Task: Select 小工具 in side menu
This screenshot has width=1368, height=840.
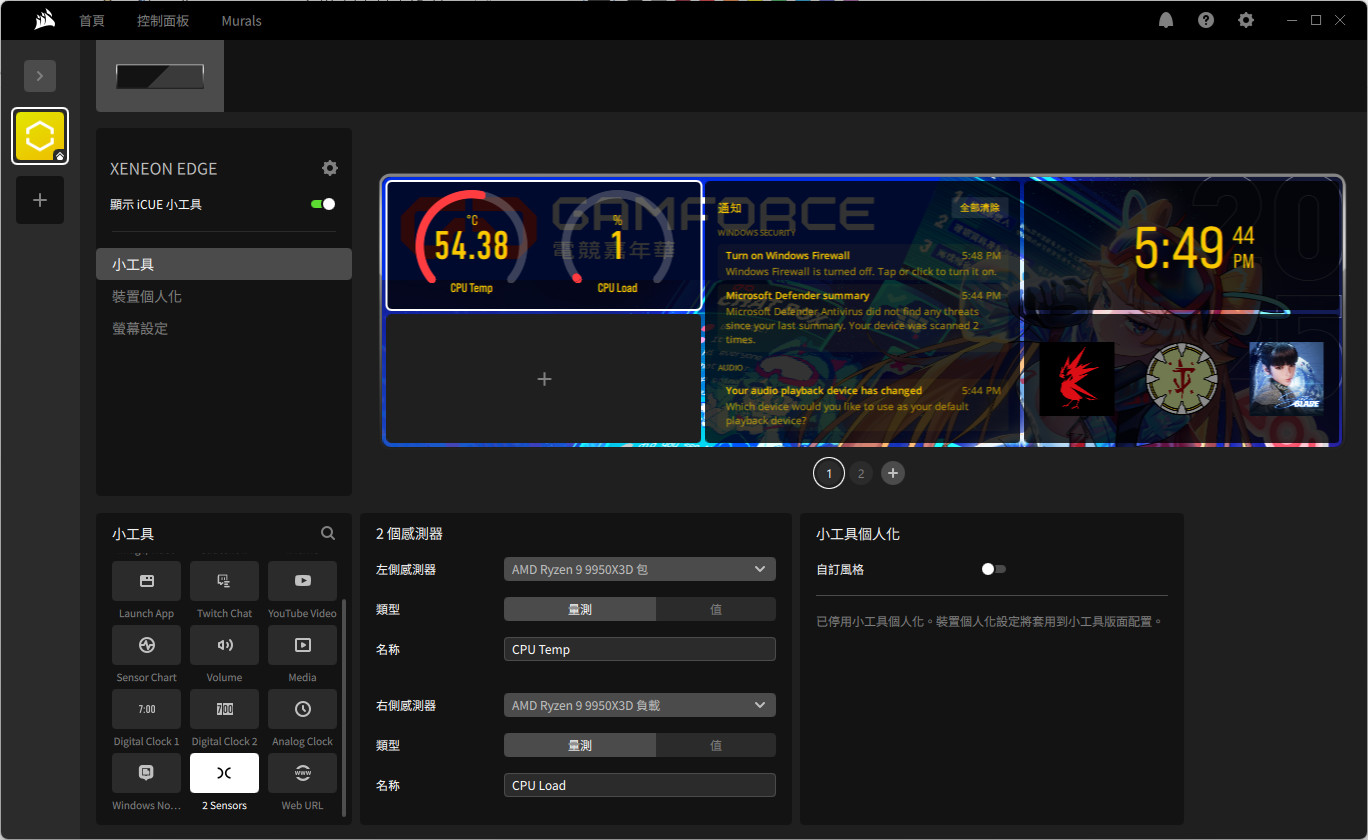Action: pos(224,264)
